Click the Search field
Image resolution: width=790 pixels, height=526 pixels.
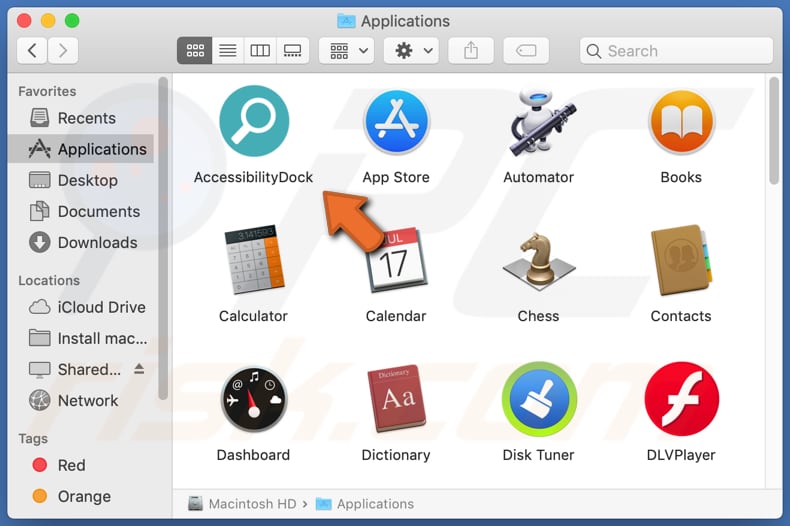[676, 50]
